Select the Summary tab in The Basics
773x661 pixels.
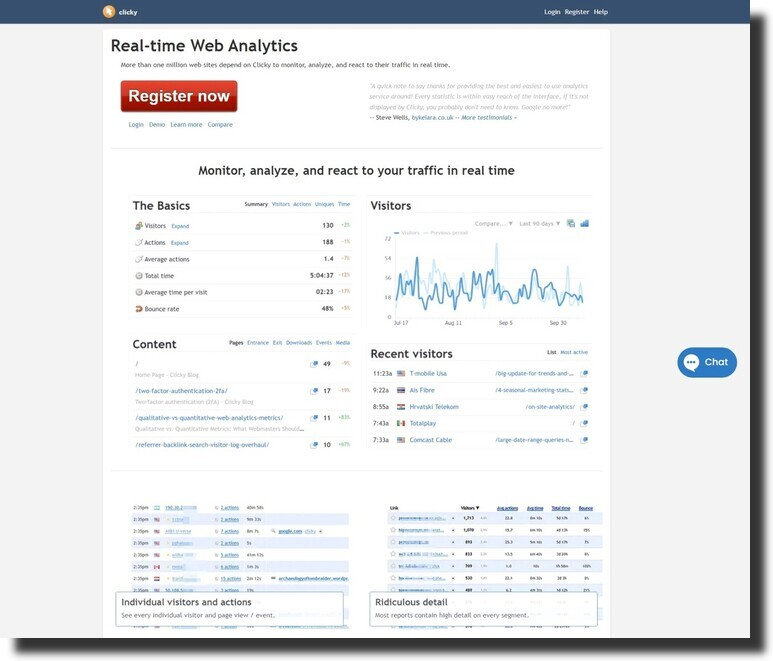256,204
